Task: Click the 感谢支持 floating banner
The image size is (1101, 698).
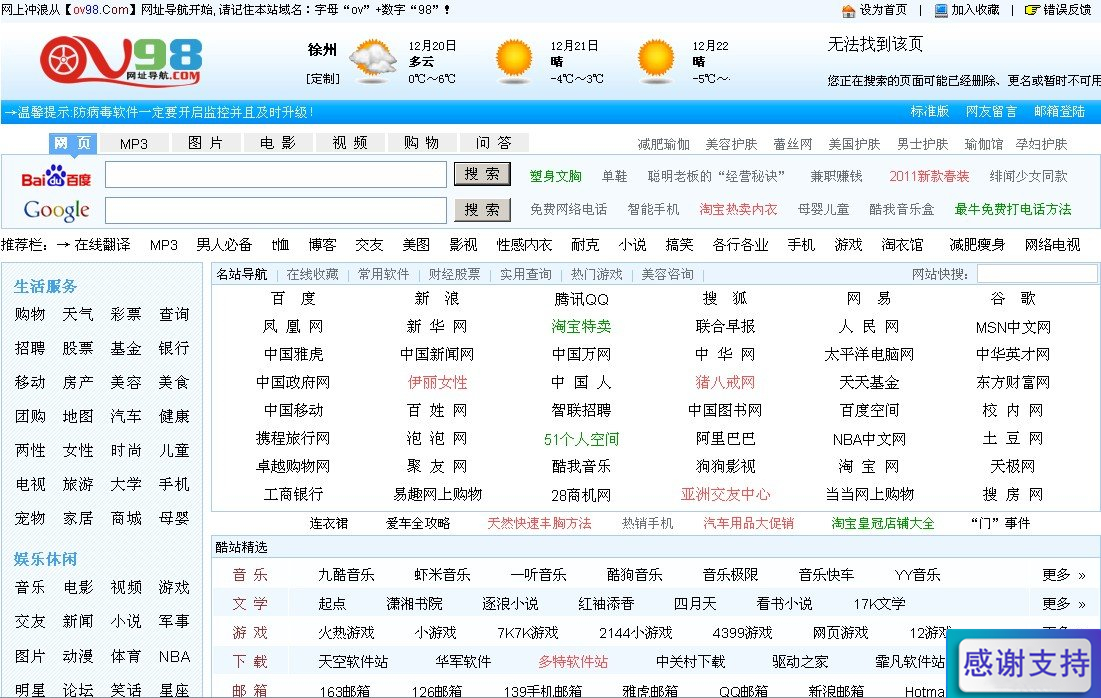Action: 1025,664
